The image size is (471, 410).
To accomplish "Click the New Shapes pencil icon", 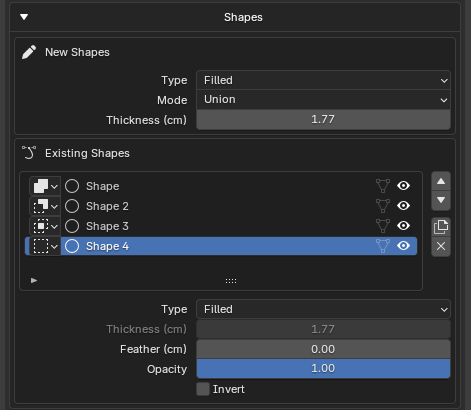I will pyautogui.click(x=29, y=52).
